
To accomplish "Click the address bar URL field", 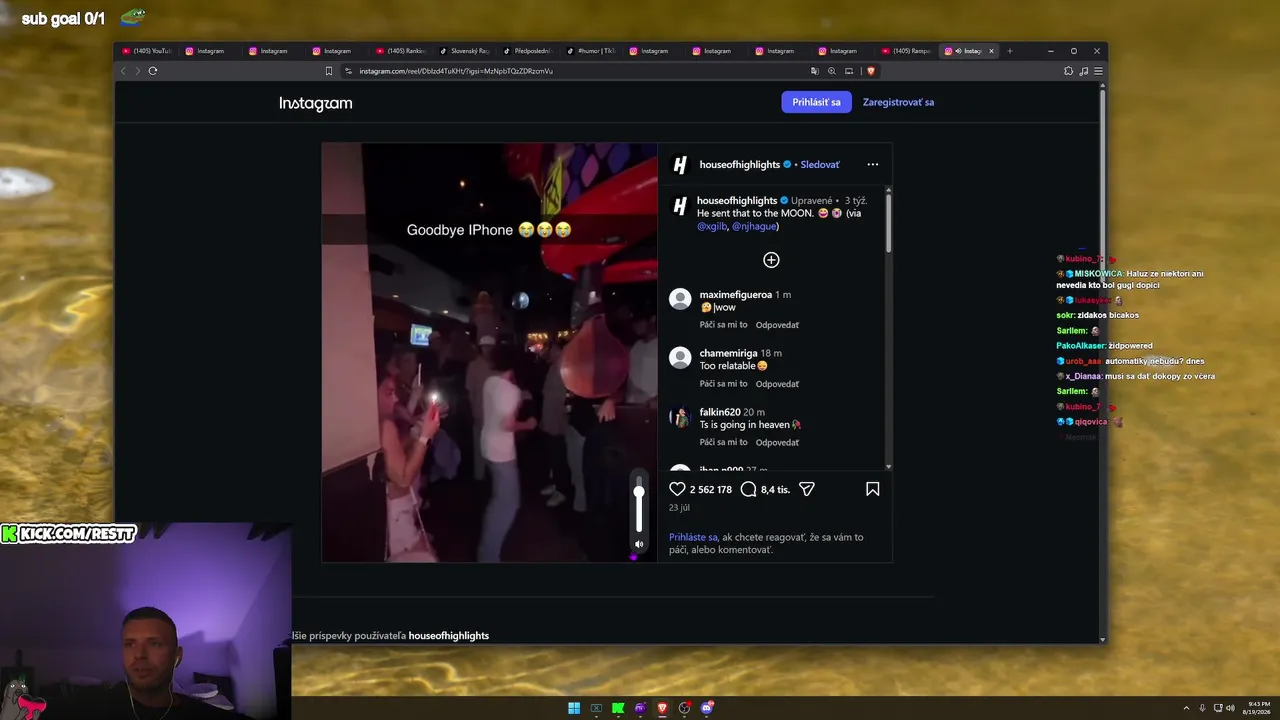I will click(x=575, y=71).
